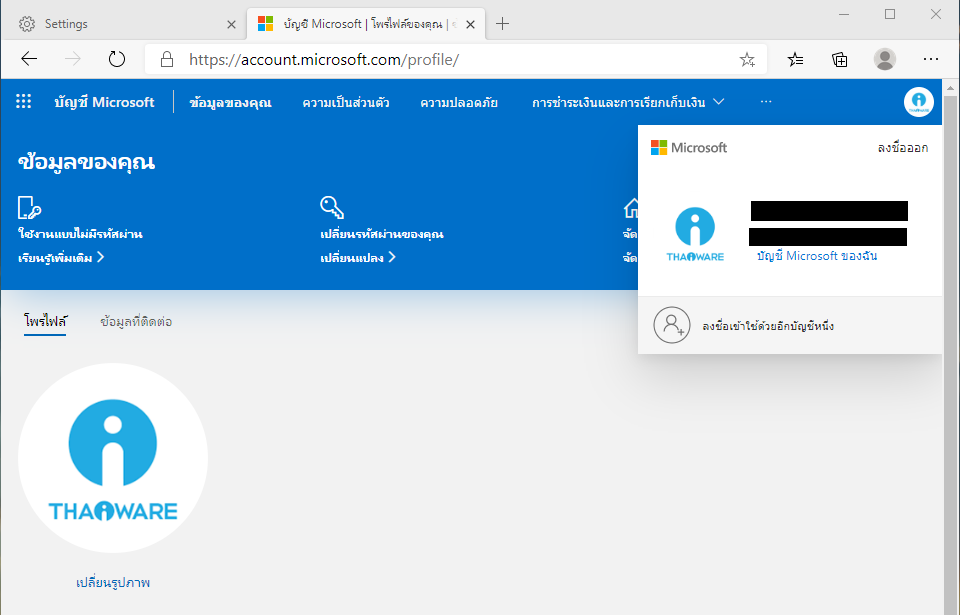Open the ความปลอดภัย menu item
Screen dimensions: 960x615
coord(459,102)
